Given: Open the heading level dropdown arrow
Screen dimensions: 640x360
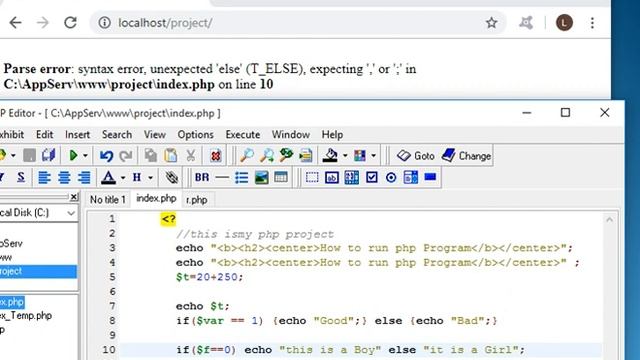Looking at the screenshot, I should (151, 178).
